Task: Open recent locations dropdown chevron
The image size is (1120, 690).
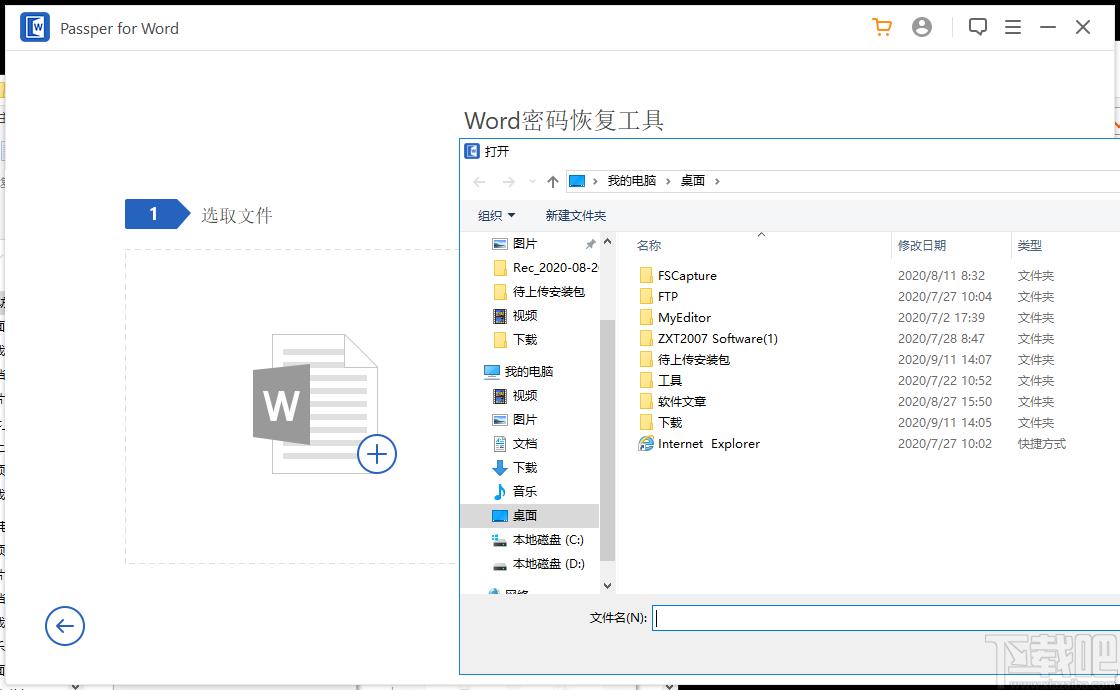Action: pyautogui.click(x=532, y=181)
